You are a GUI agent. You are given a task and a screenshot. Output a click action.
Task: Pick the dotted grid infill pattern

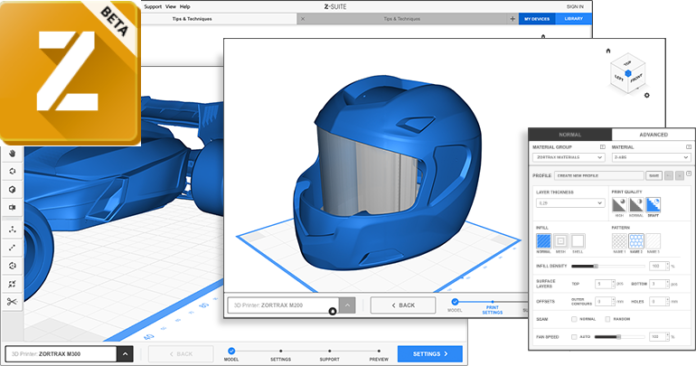click(619, 241)
